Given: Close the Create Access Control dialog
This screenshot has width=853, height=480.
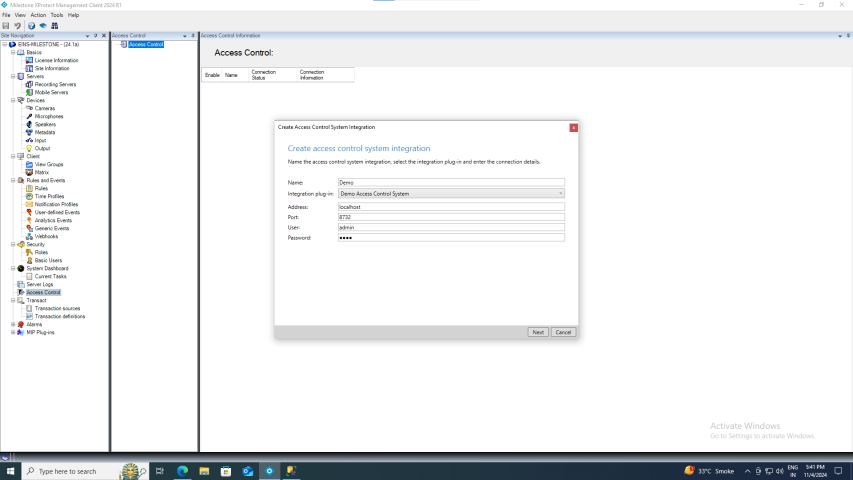Looking at the screenshot, I should pos(573,128).
